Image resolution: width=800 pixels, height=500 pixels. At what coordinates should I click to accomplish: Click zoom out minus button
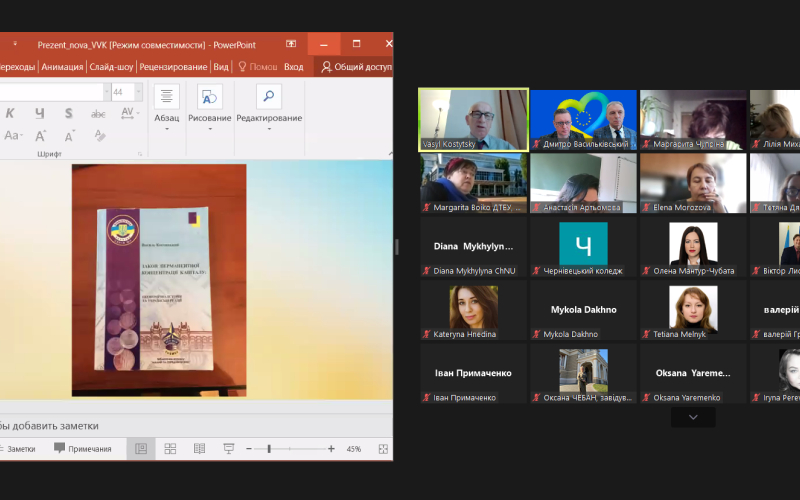pos(249,449)
